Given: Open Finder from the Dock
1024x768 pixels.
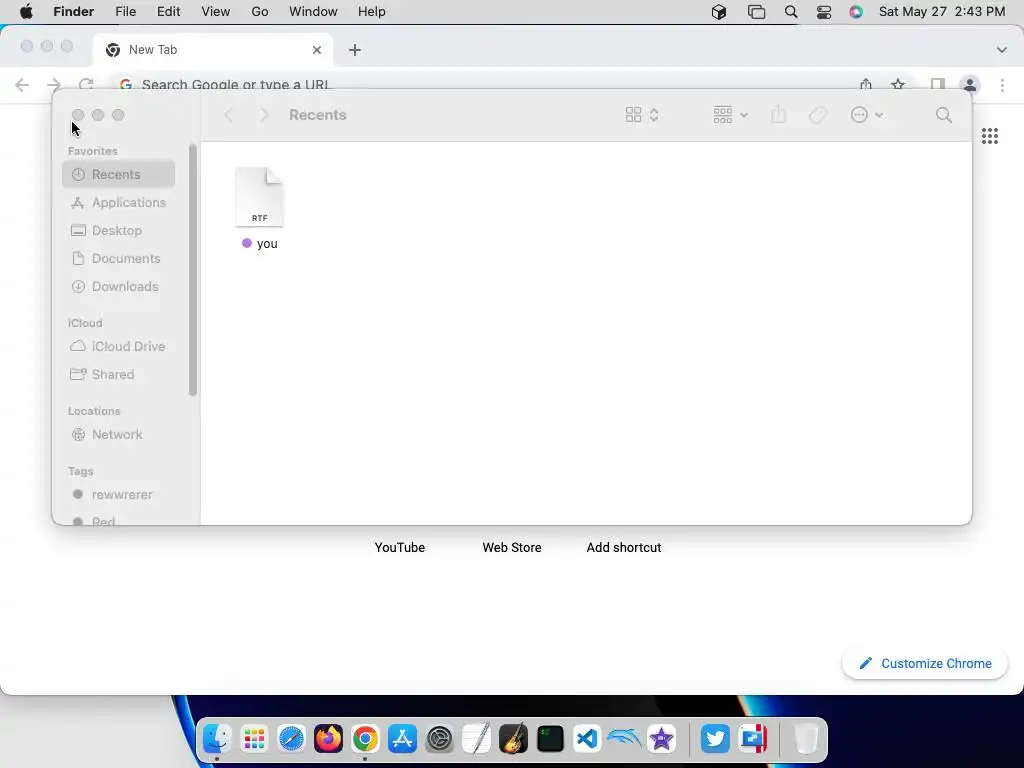Looking at the screenshot, I should (x=217, y=739).
